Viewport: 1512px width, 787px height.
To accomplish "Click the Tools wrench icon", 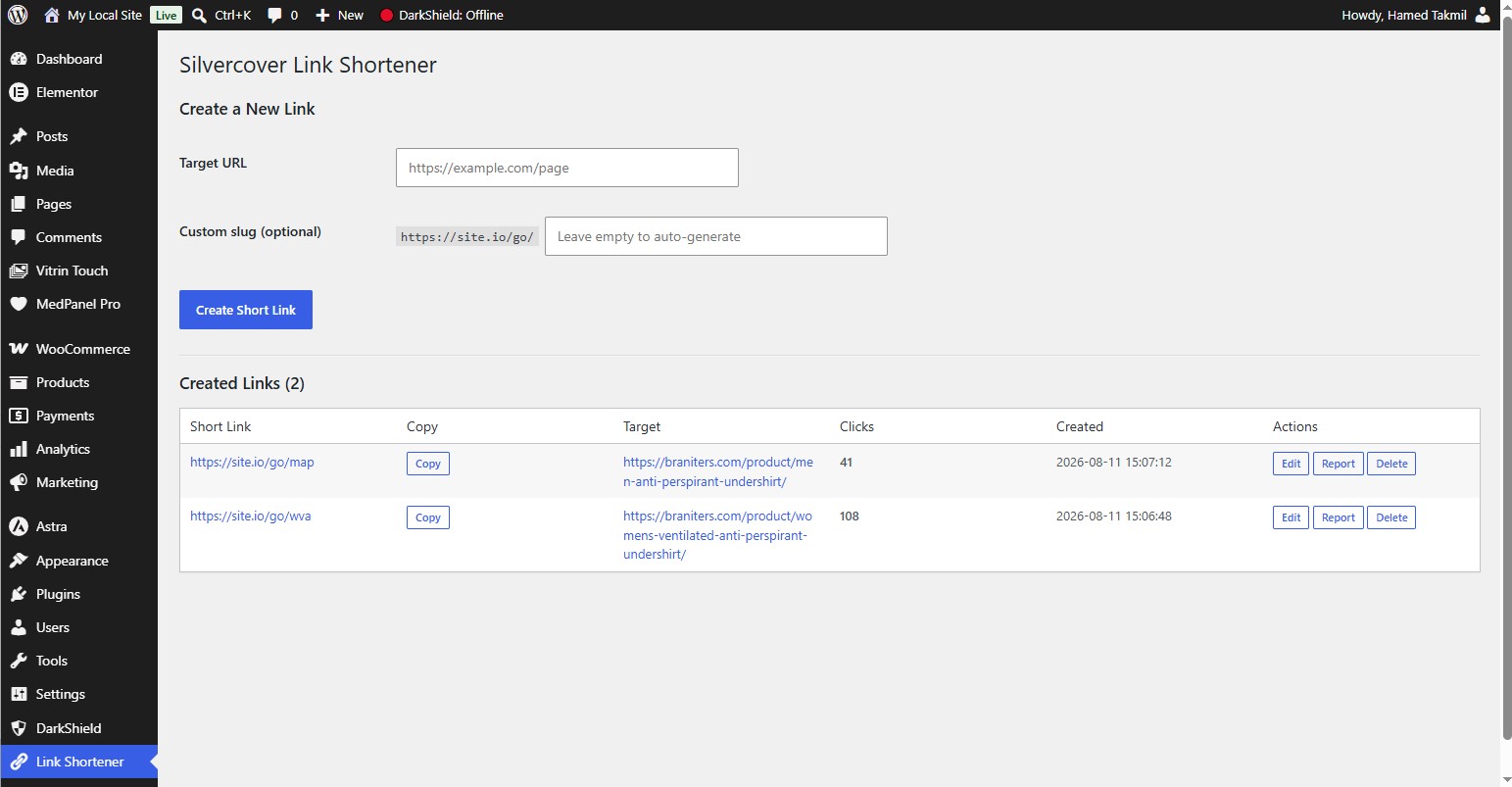I will (18, 661).
